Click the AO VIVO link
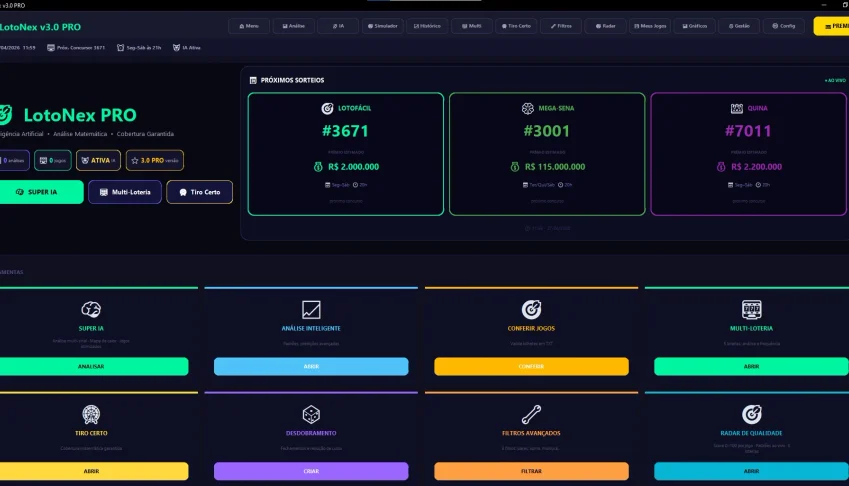 [835, 80]
